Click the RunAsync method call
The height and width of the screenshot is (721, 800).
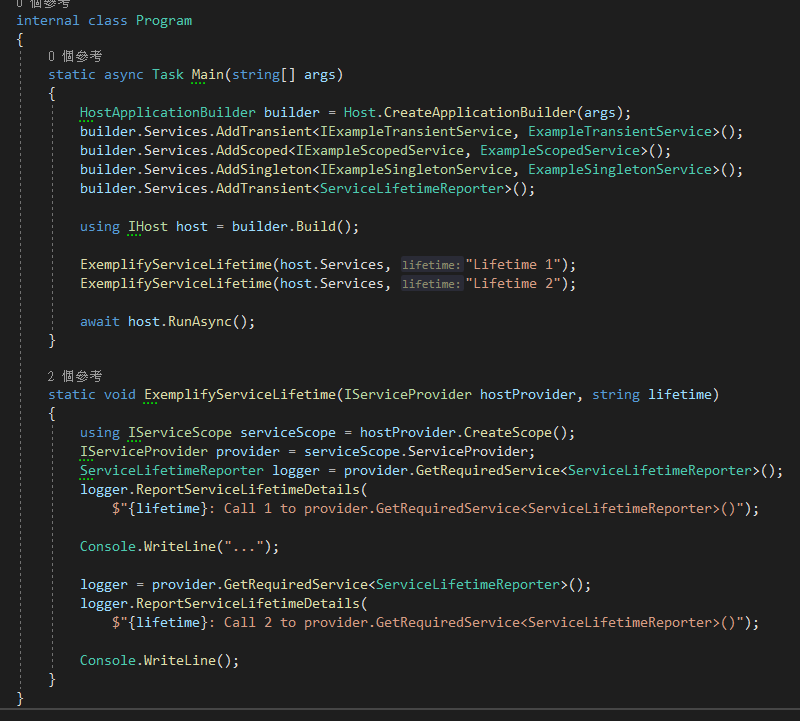[x=199, y=322]
